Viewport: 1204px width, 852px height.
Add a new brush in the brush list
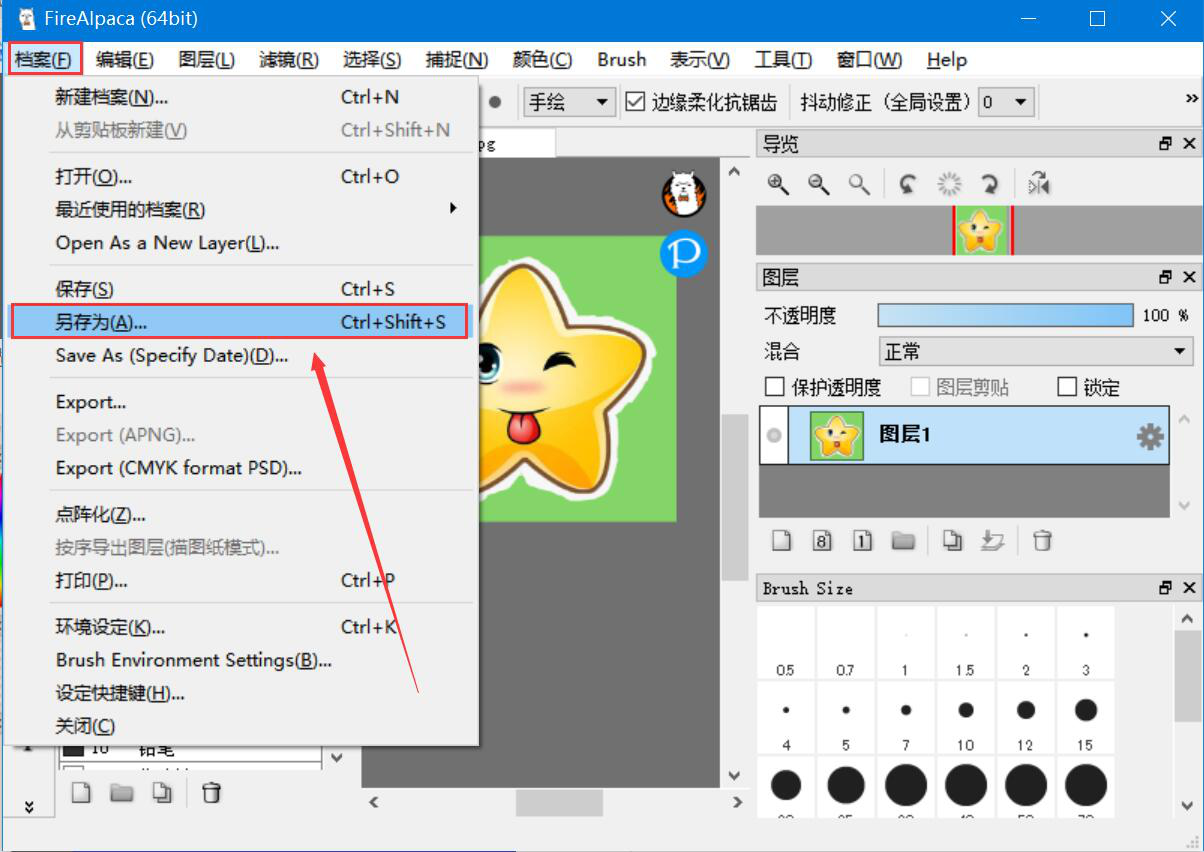point(81,793)
